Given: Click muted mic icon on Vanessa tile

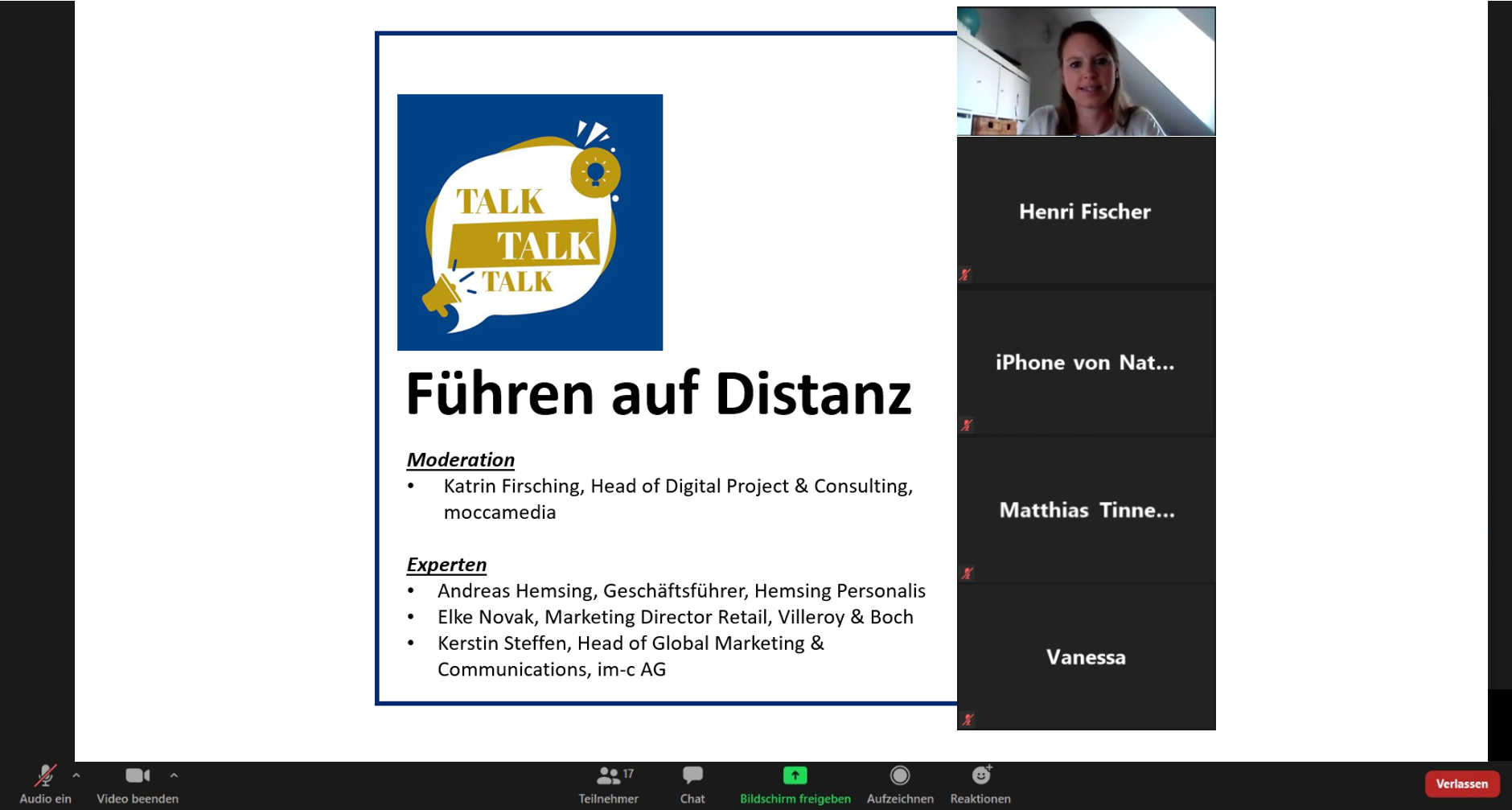Looking at the screenshot, I should (x=968, y=720).
